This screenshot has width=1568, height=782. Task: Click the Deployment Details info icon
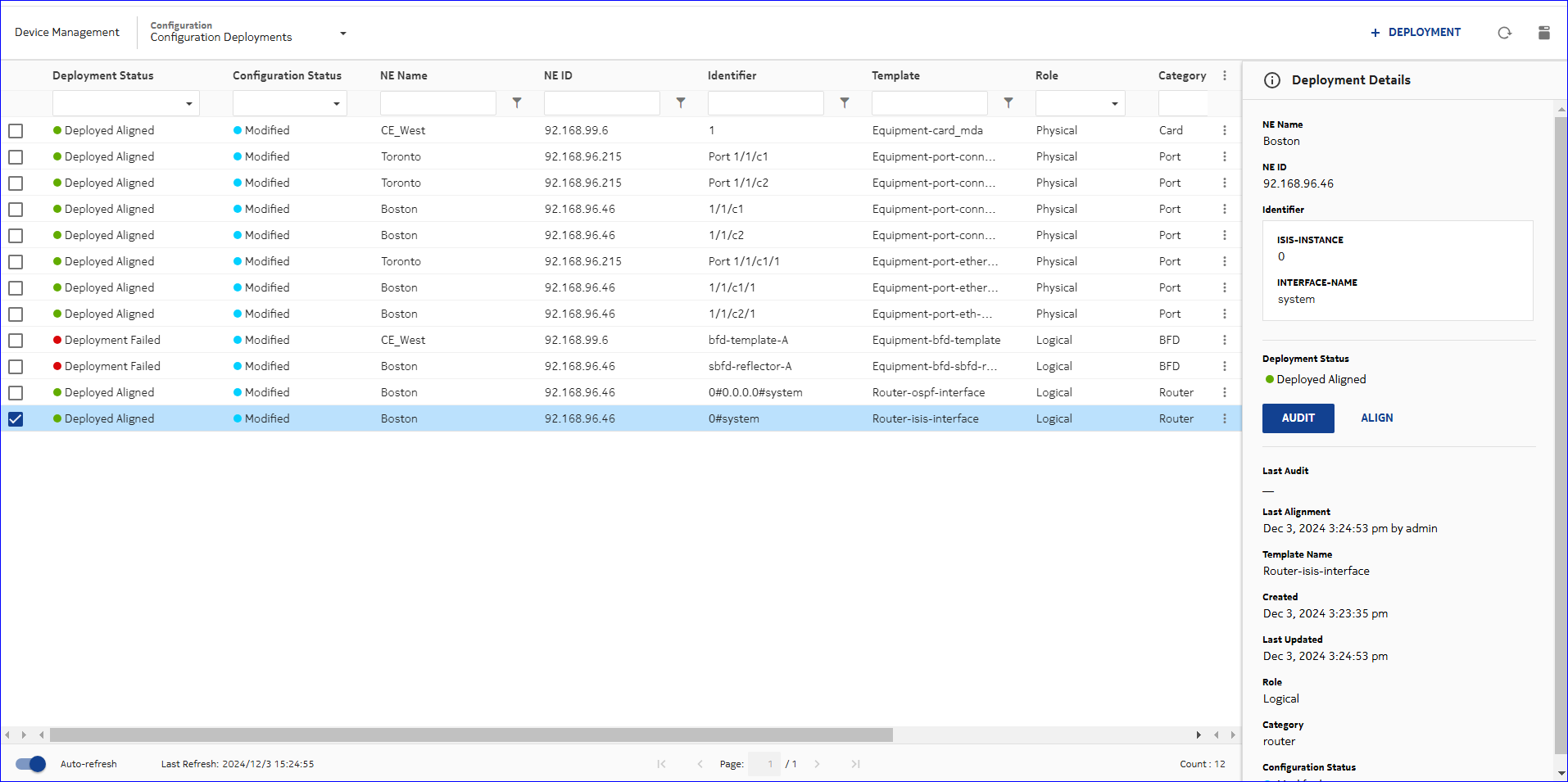pos(1271,80)
